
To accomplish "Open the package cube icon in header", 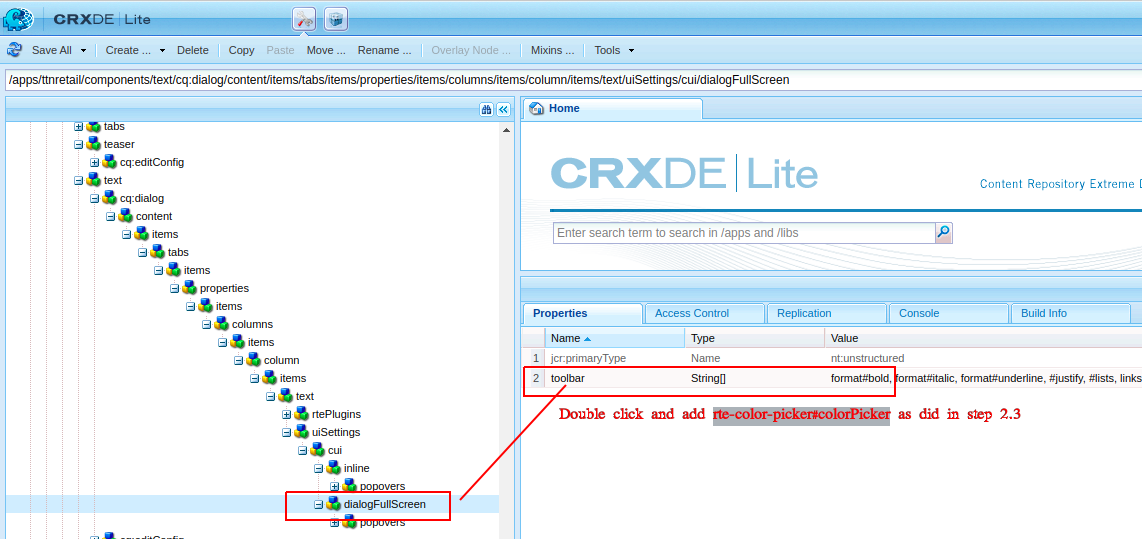I will (x=336, y=19).
